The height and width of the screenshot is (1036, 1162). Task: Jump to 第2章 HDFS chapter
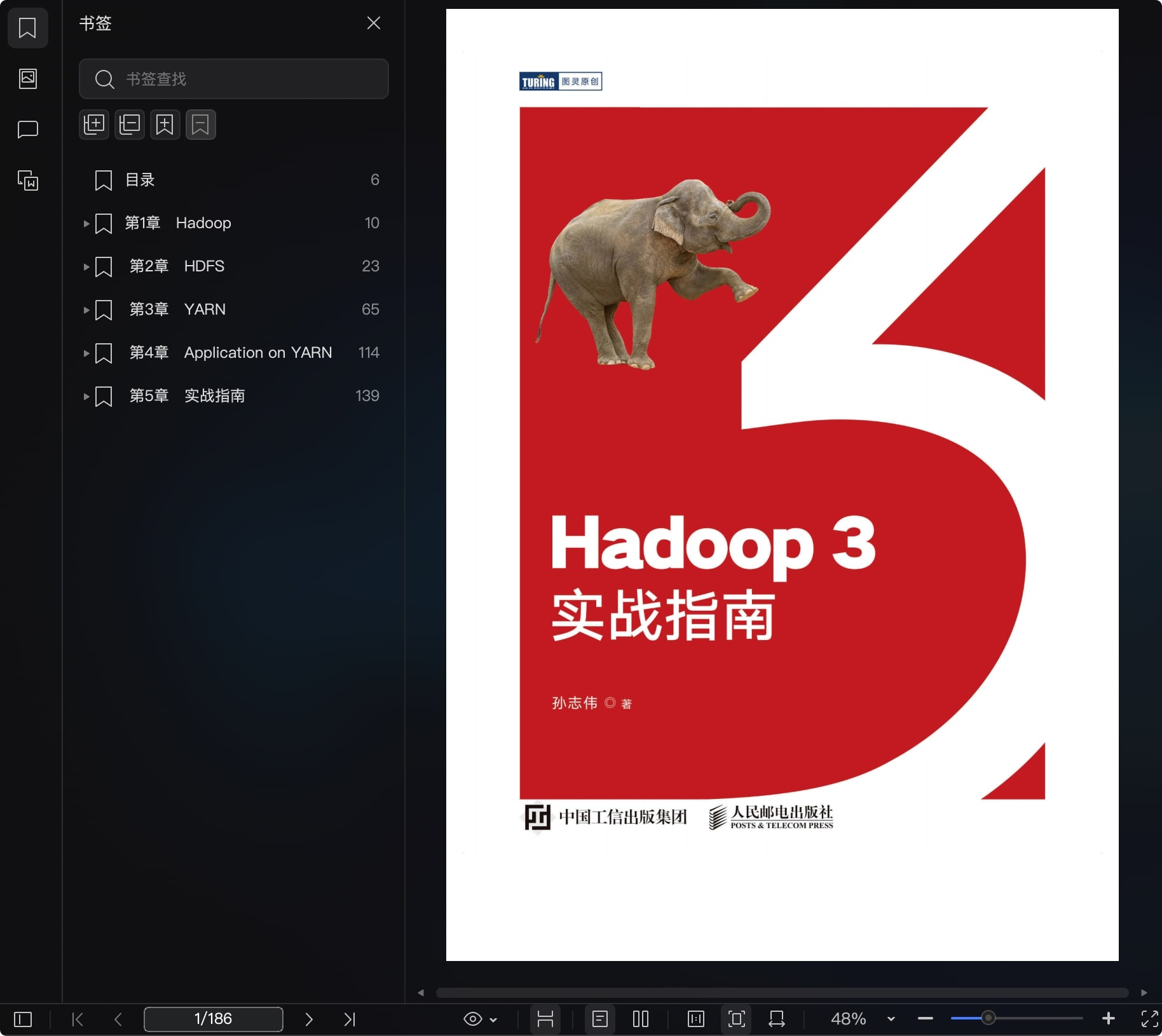tap(177, 266)
